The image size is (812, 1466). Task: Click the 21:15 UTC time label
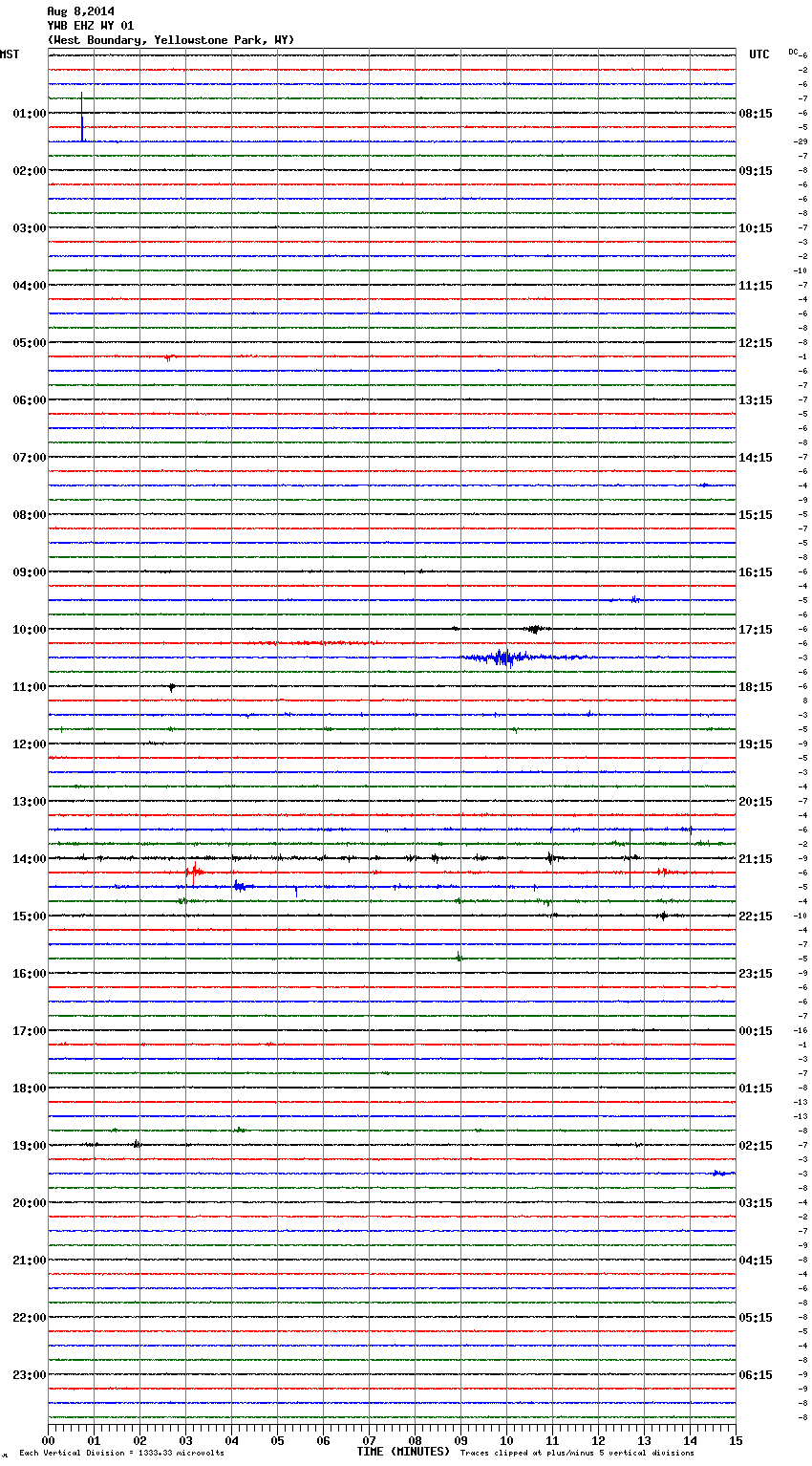(756, 859)
